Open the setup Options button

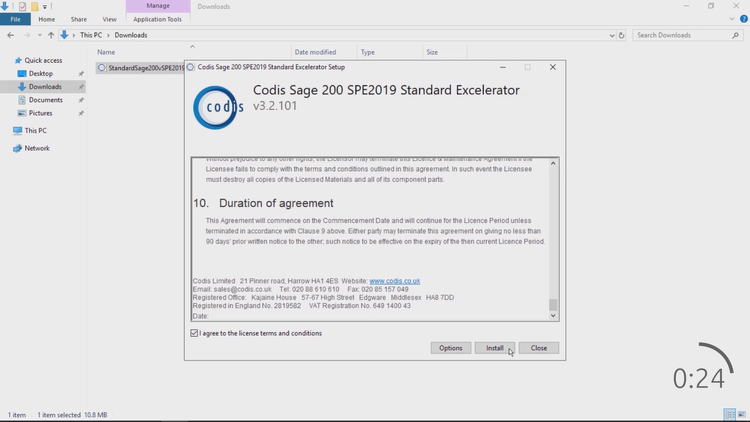(x=451, y=348)
